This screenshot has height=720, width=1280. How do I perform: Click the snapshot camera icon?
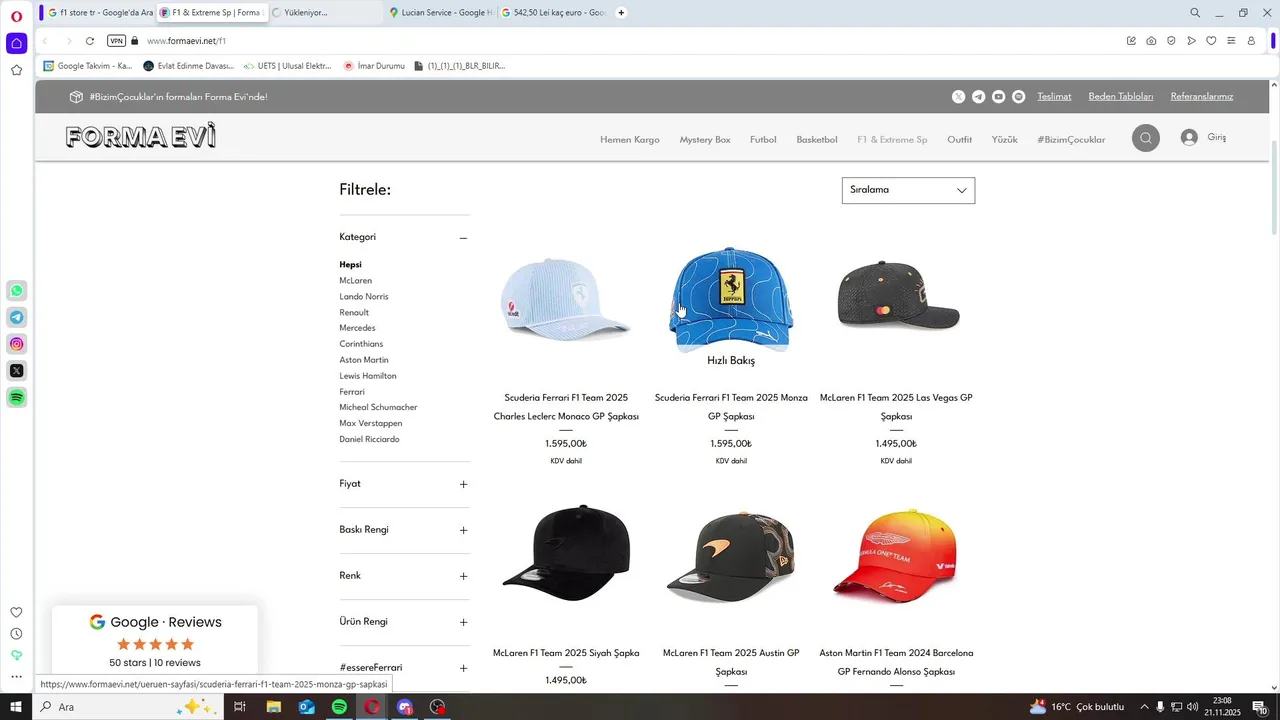(x=1151, y=41)
